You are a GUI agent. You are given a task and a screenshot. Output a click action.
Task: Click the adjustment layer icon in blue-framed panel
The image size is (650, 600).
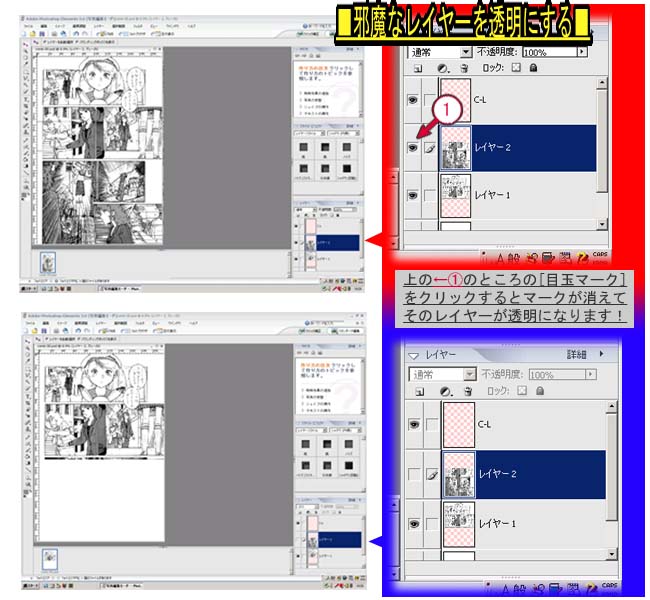[x=445, y=391]
